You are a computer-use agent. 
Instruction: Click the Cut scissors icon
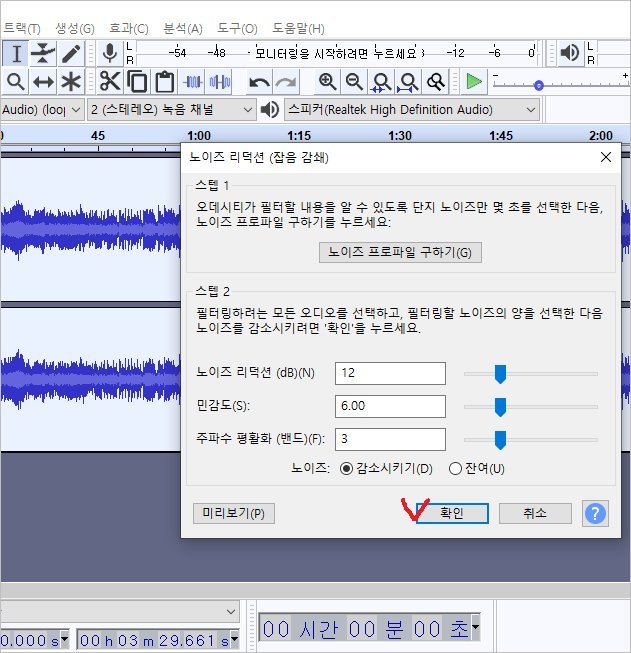click(109, 82)
